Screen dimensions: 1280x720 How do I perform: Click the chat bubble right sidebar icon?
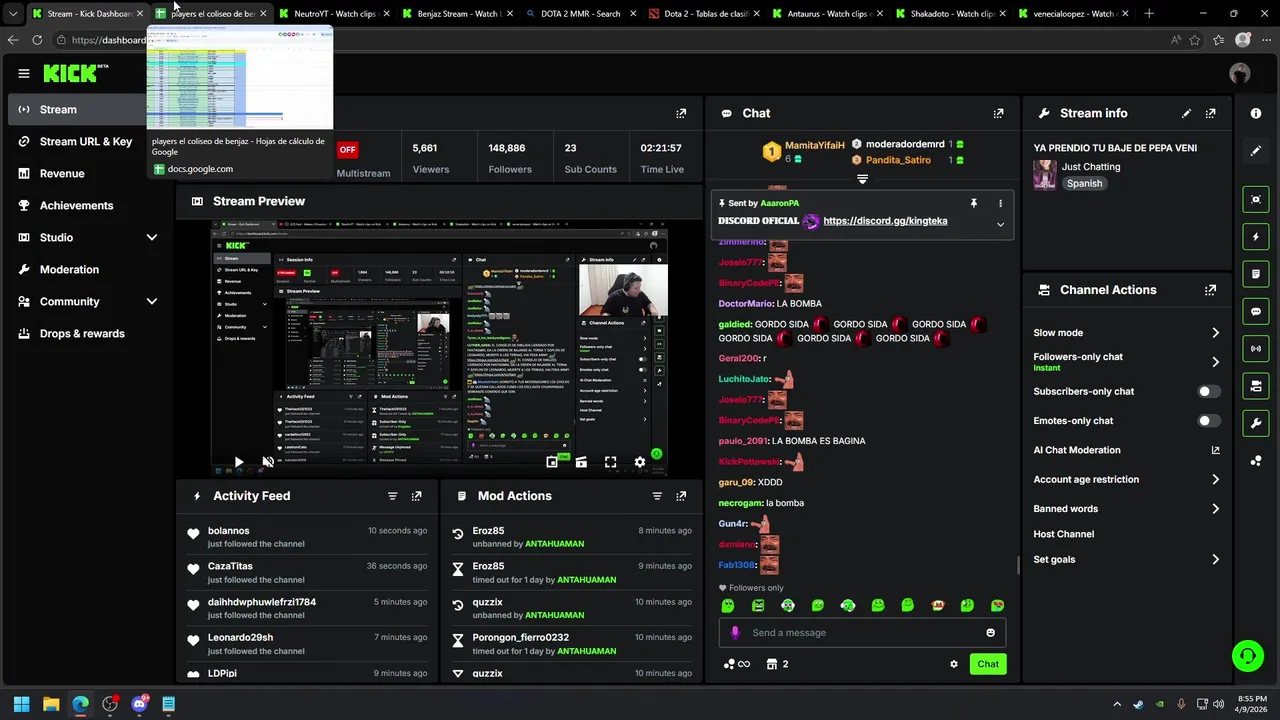1256,311
